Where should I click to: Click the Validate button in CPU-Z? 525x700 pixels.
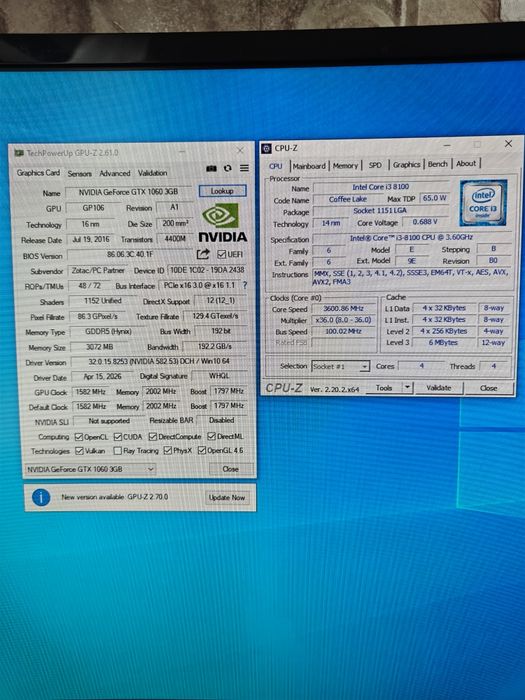[x=438, y=388]
